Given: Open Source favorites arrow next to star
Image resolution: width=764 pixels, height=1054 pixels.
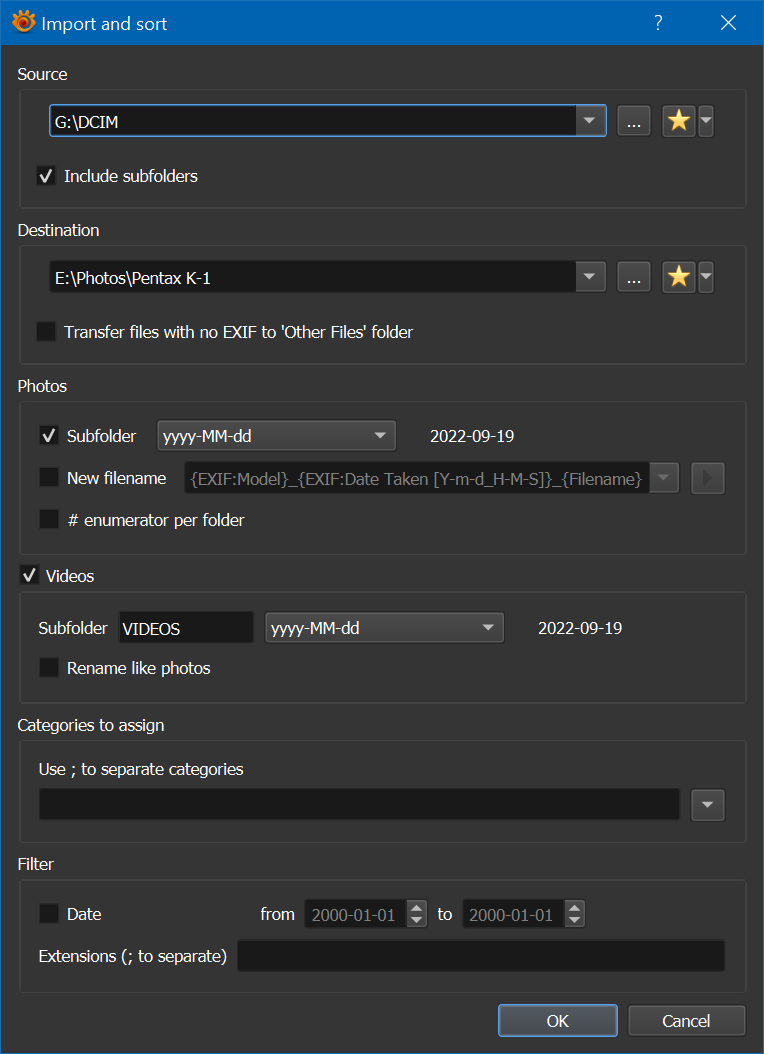Looking at the screenshot, I should coord(706,121).
